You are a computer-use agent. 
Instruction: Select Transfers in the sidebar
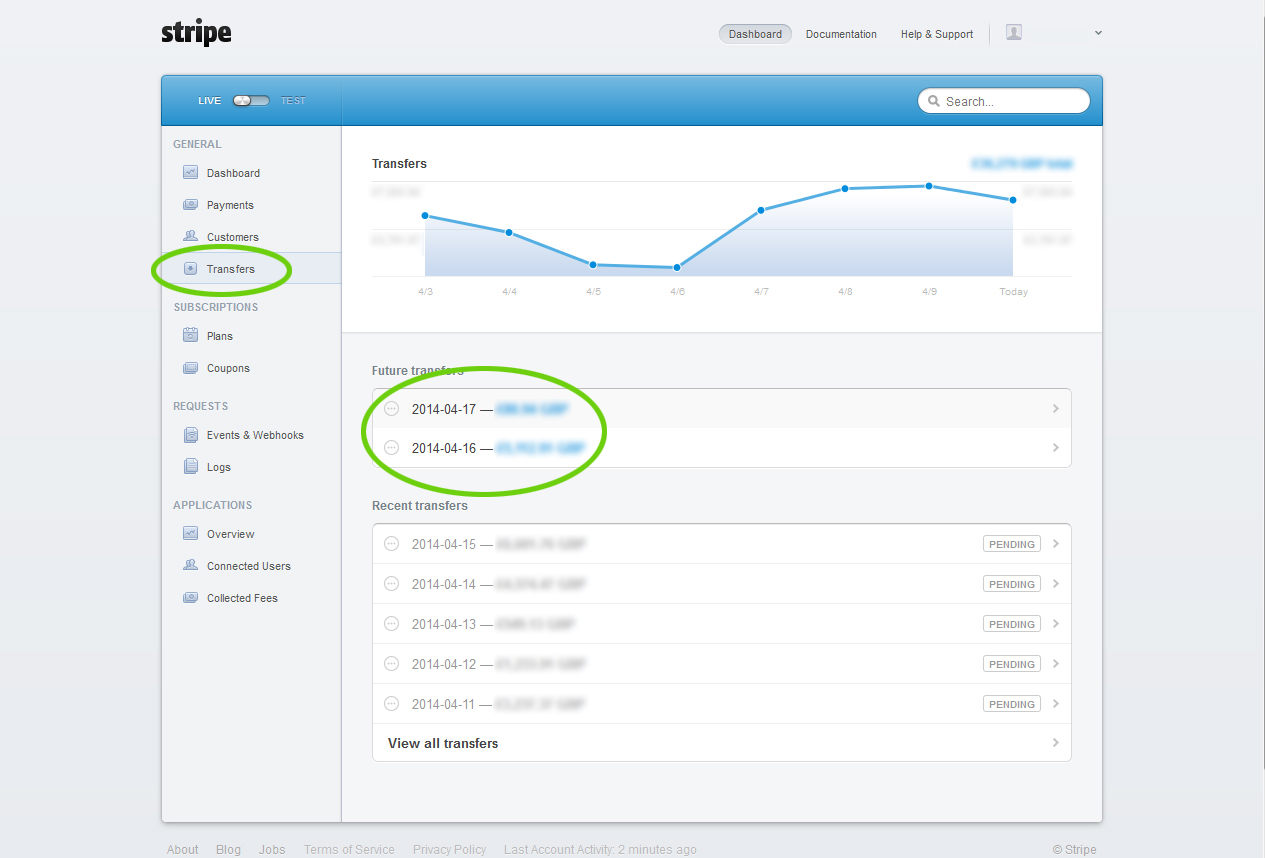pos(231,269)
